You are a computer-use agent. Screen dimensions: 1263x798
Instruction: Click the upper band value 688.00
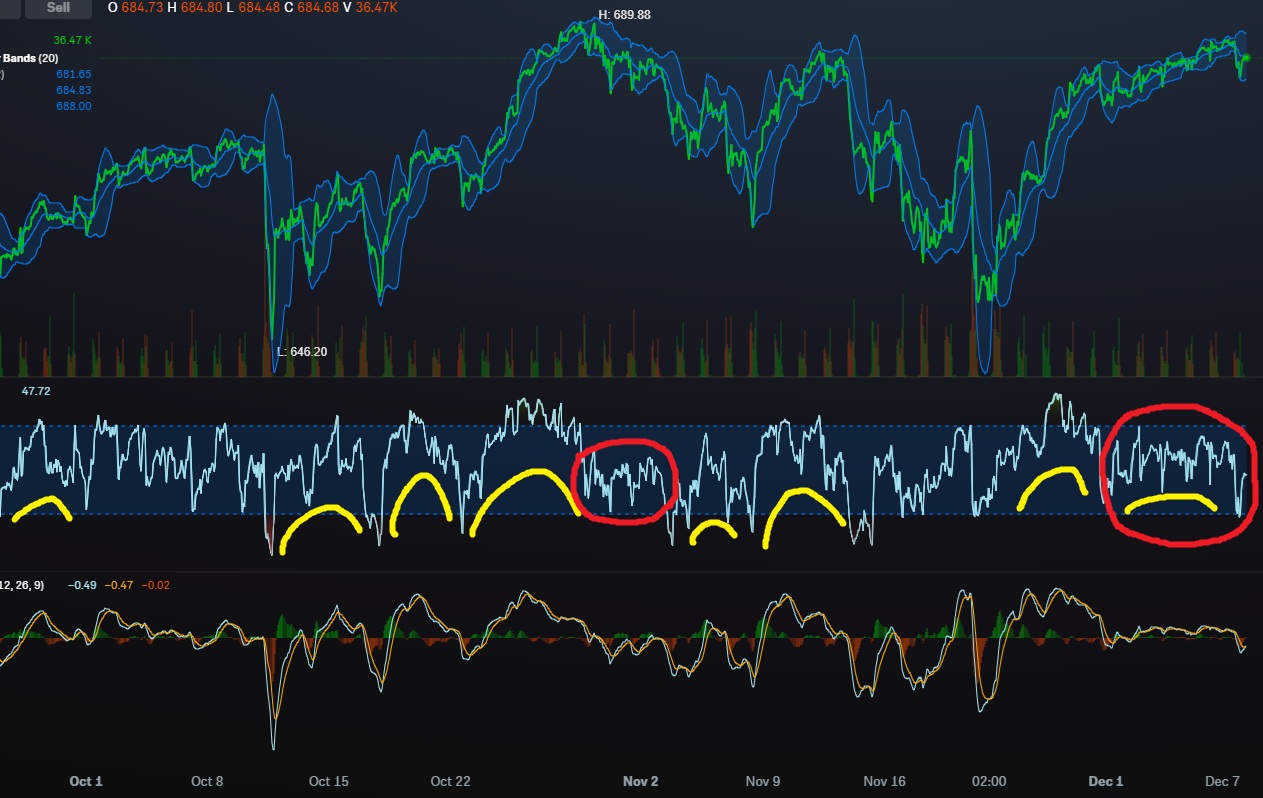click(x=73, y=106)
